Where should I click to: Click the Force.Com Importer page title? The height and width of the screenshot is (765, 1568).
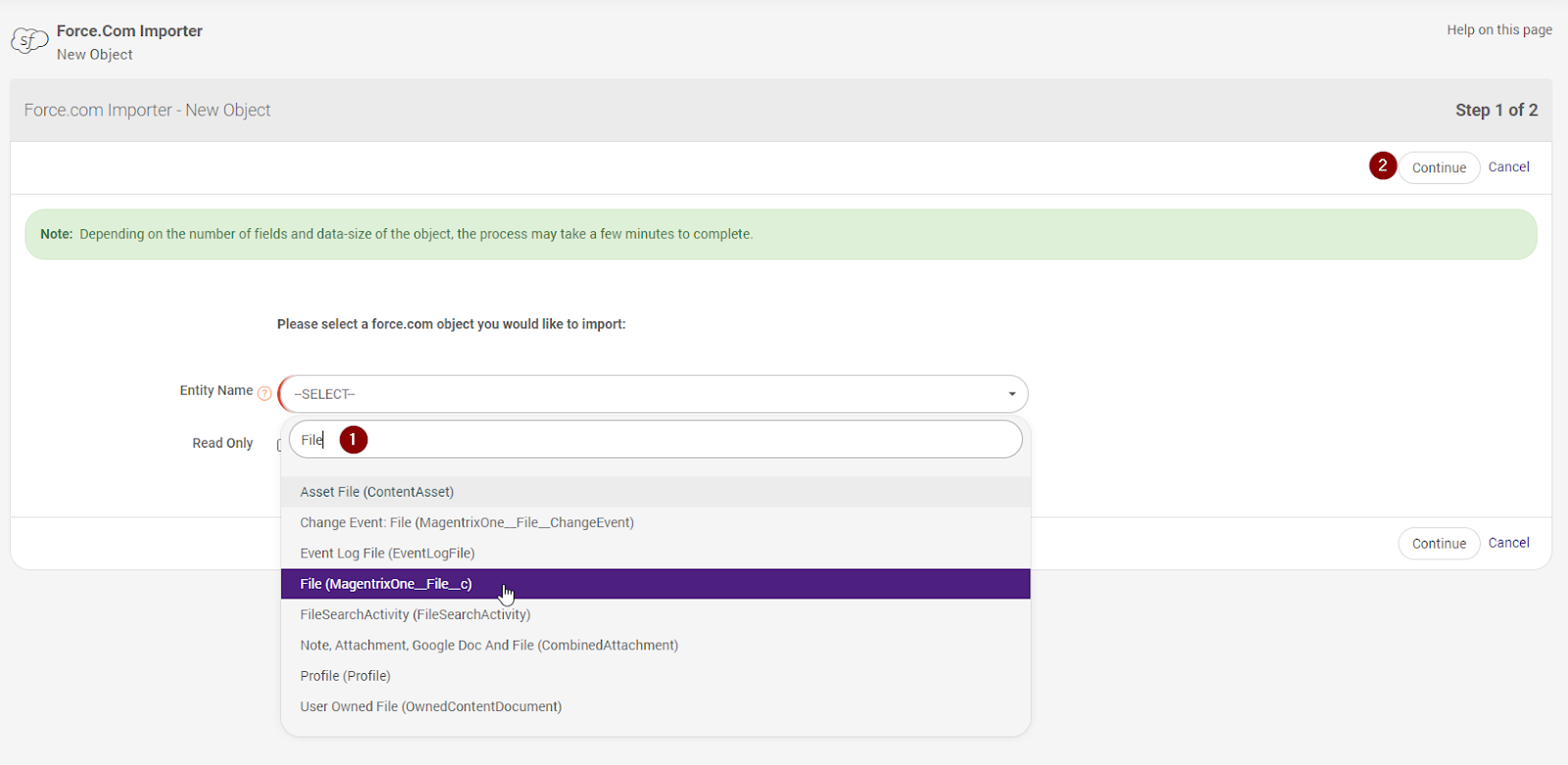(129, 30)
